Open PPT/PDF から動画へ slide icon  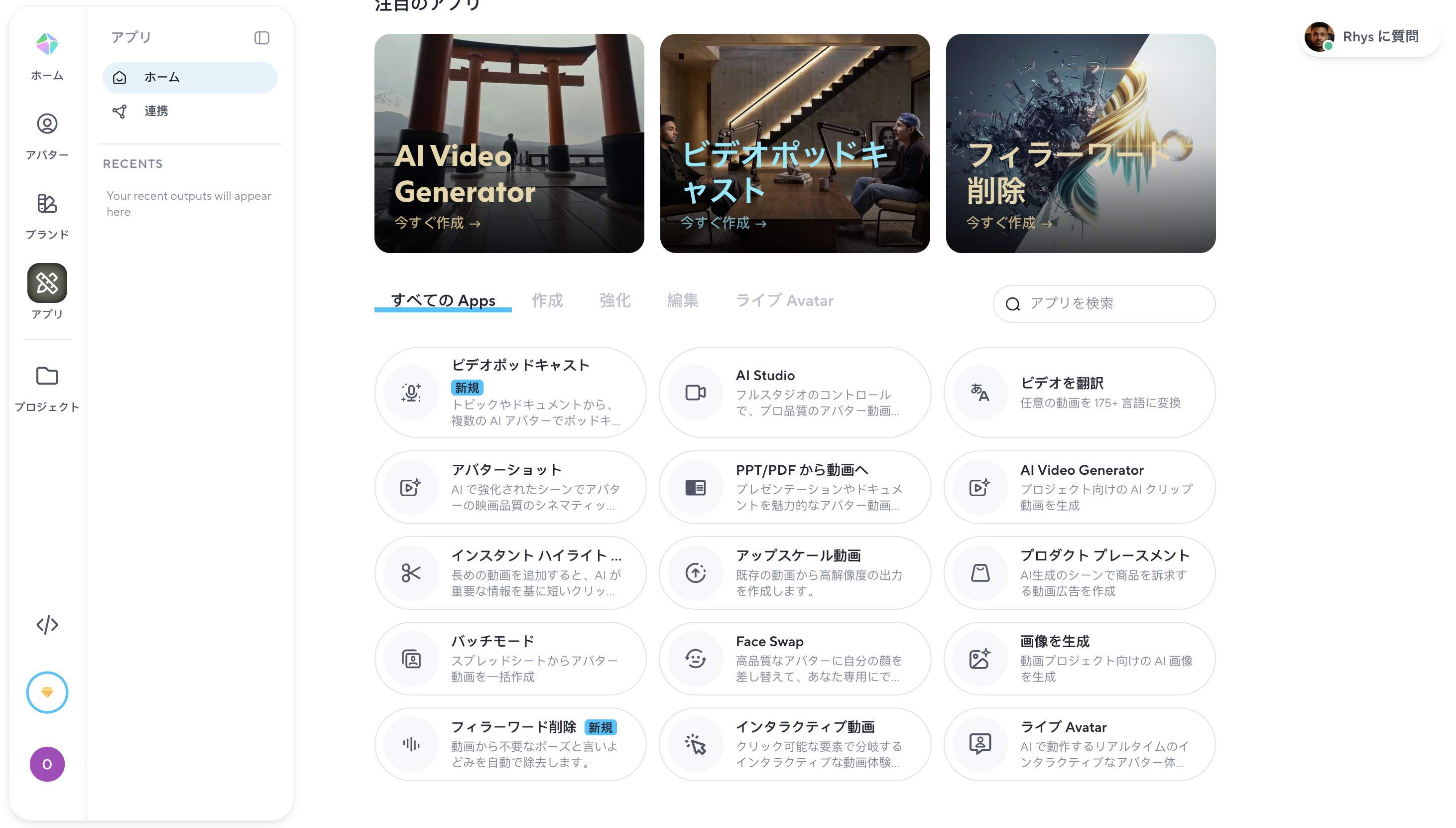coord(695,487)
